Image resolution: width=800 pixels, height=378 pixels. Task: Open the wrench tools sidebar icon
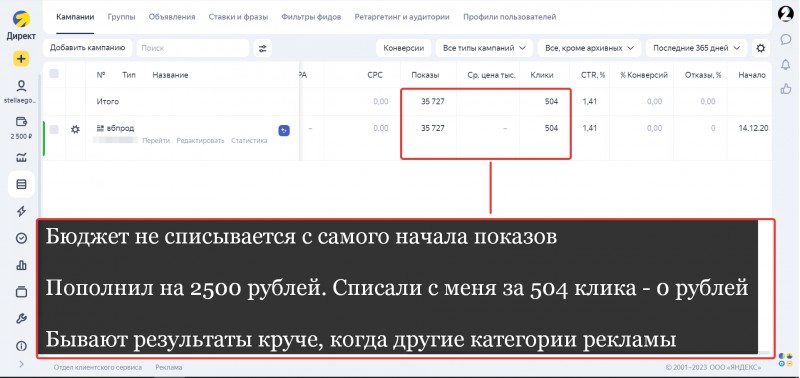pos(21,319)
